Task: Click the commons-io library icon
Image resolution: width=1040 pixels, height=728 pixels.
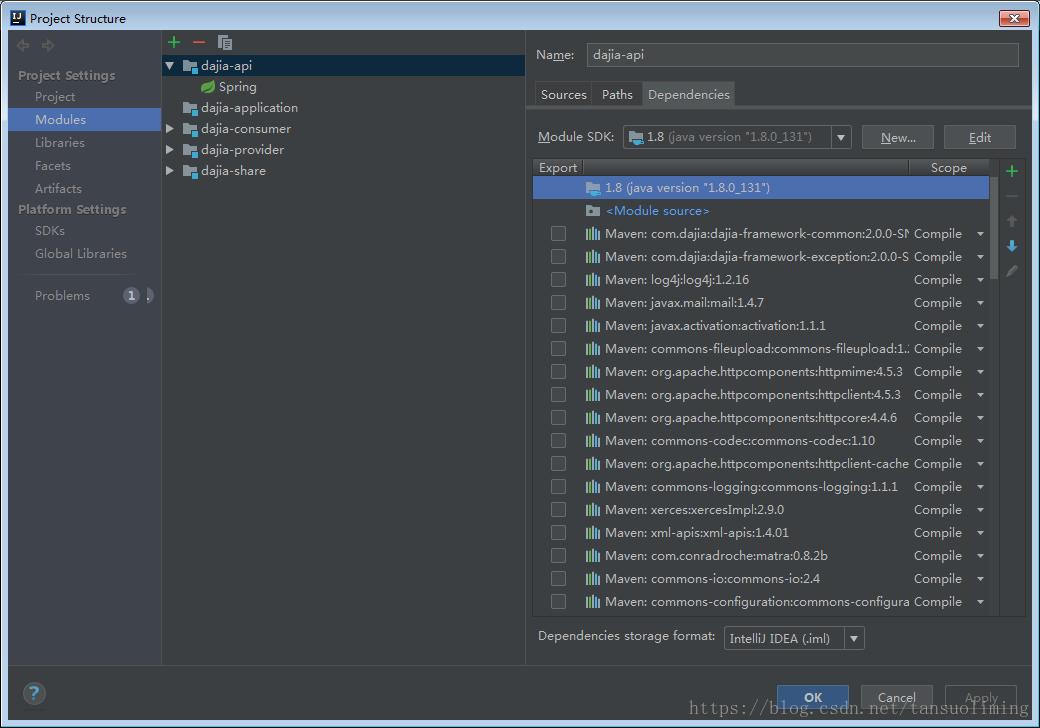Action: [592, 579]
